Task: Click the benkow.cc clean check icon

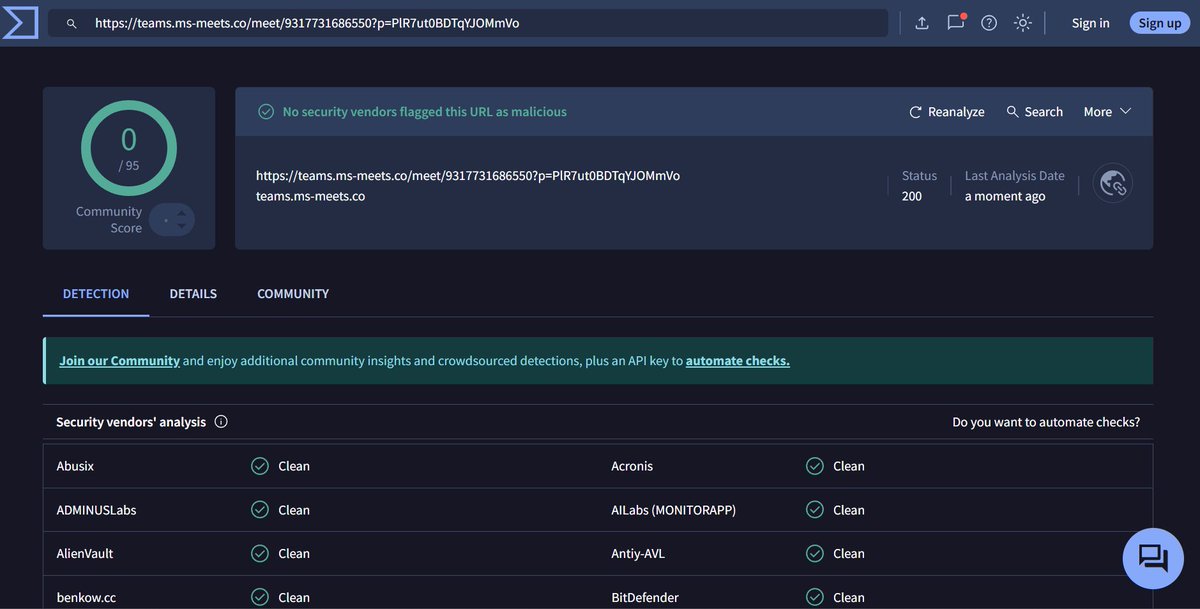Action: pos(260,597)
